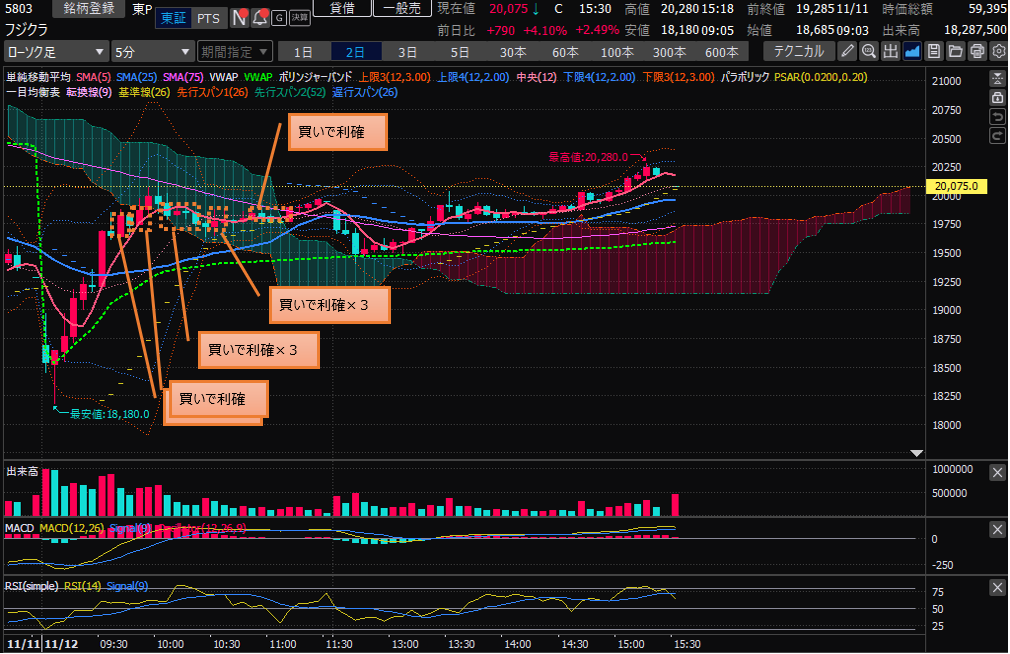This screenshot has height=654, width=1010.
Task: Toggle the blue area chart mode button
Action: coord(912,51)
